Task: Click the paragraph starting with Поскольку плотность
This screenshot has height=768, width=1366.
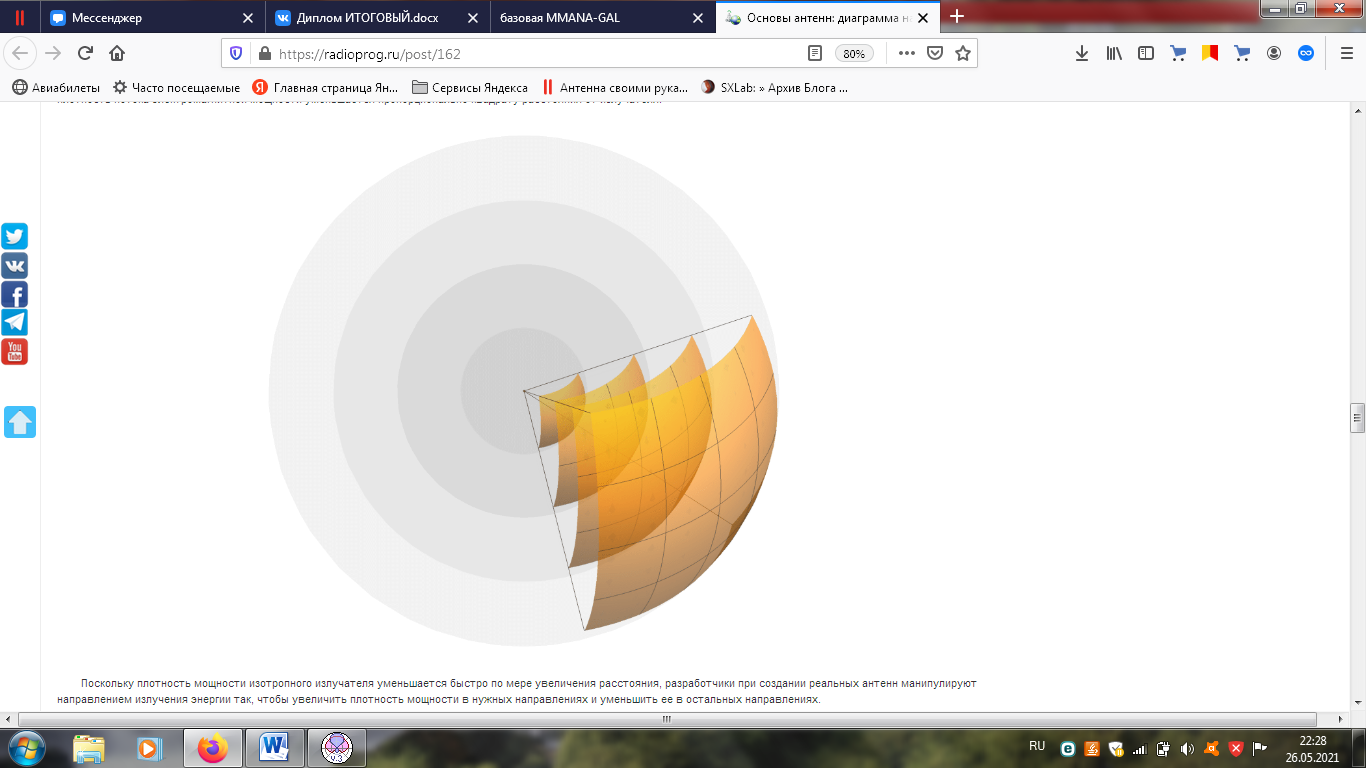Action: click(516, 691)
